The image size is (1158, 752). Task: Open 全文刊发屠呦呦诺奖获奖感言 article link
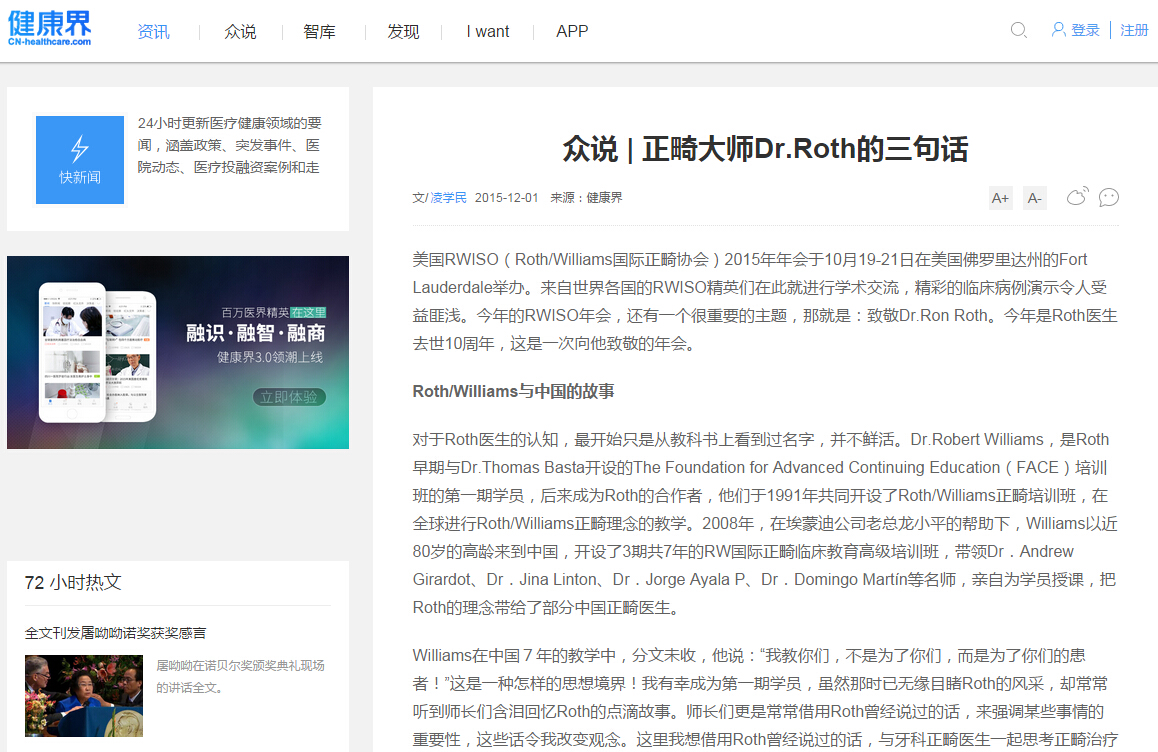[115, 633]
